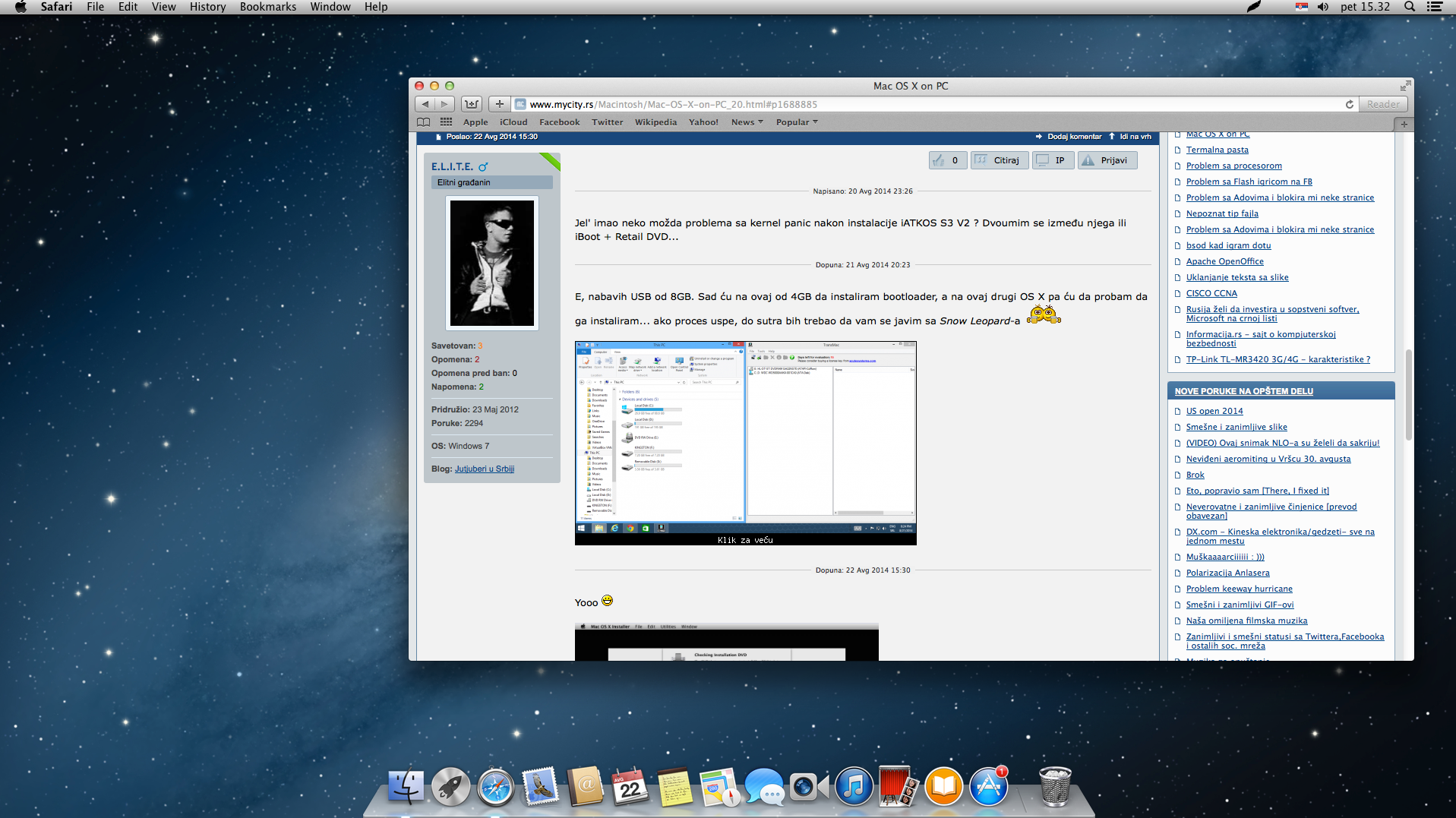Open a new tab with the plus button

pyautogui.click(x=1404, y=124)
